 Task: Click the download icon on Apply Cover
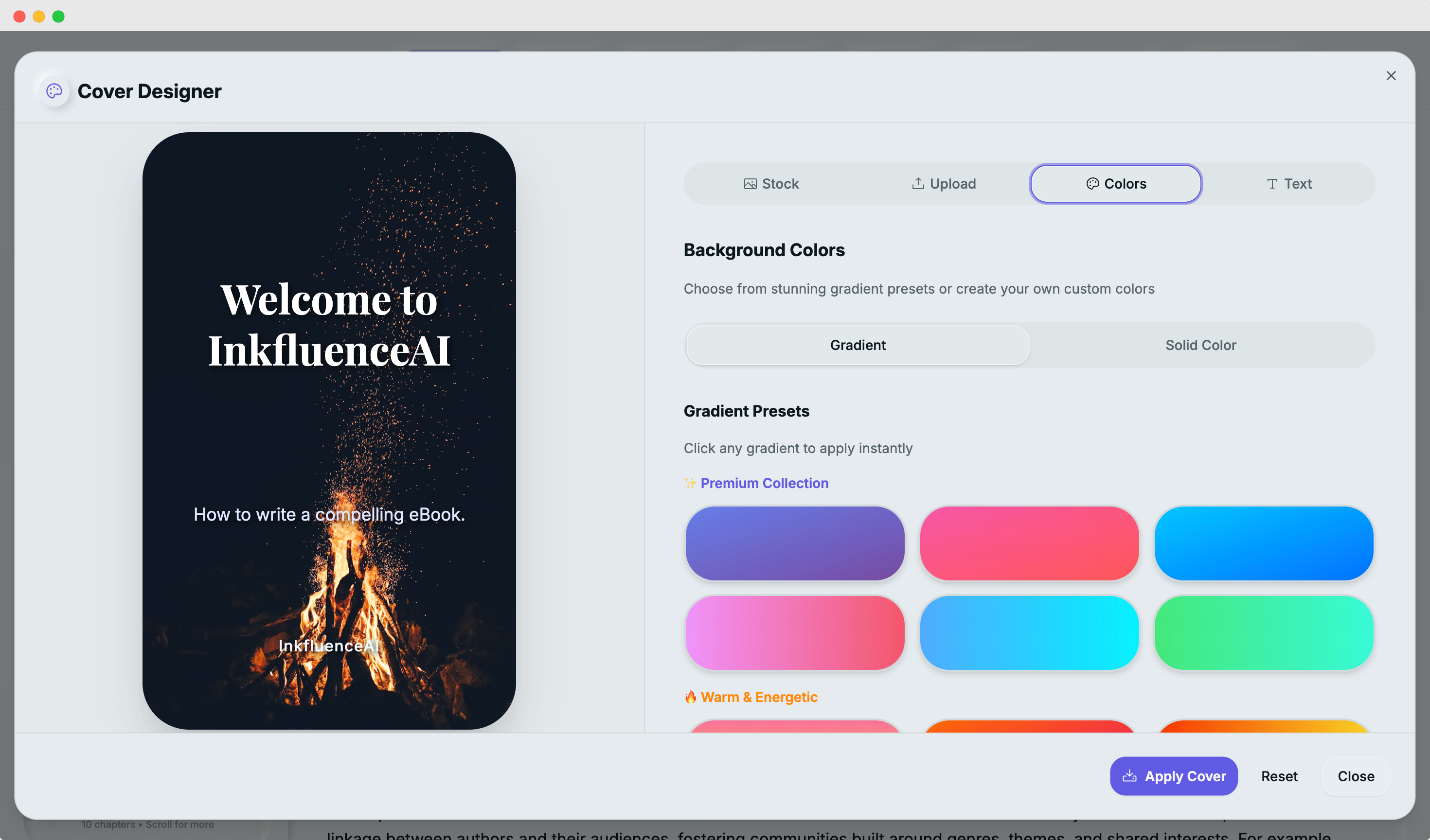click(x=1130, y=776)
